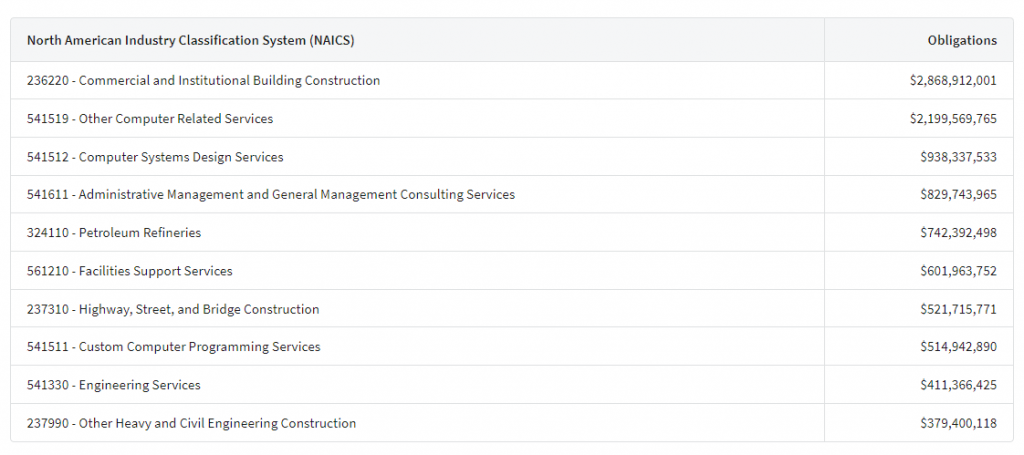Click the $521,715,771 obligations amount

click(958, 310)
